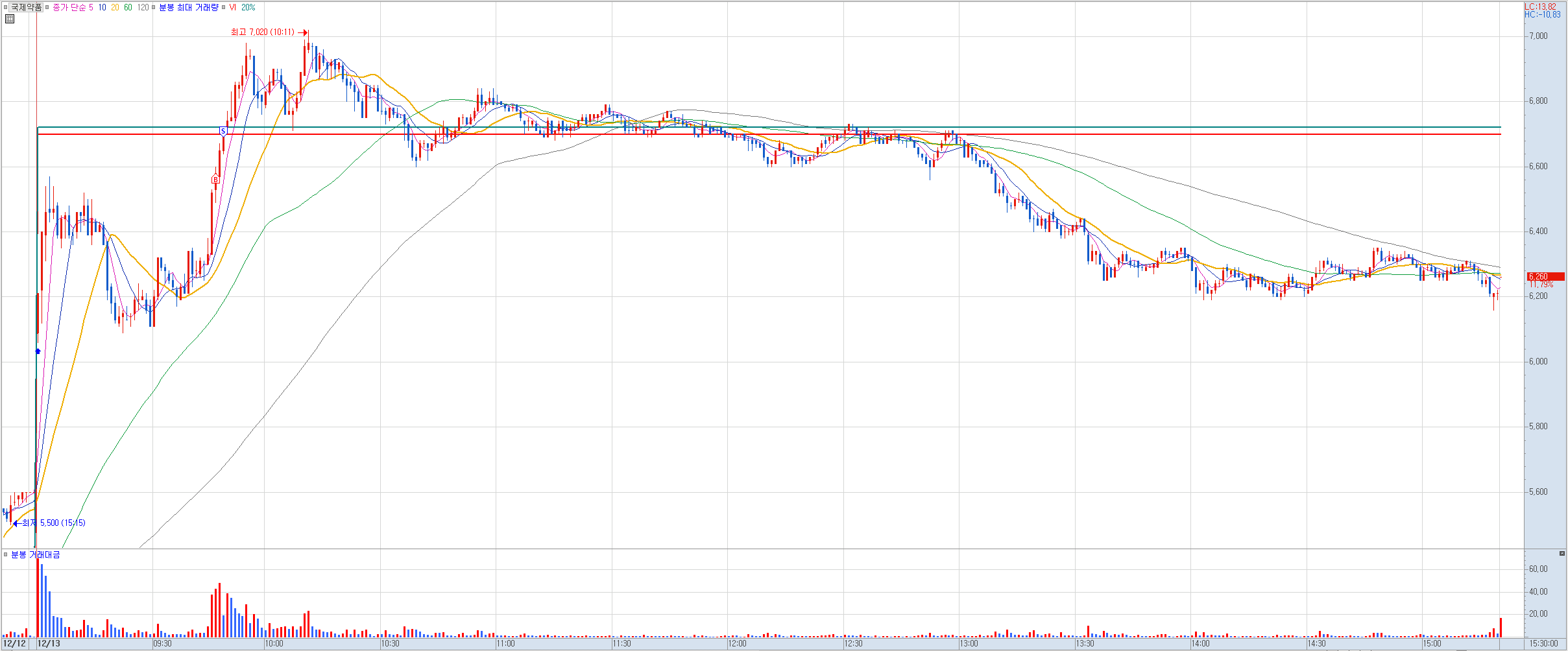Click the 60,00 volume axis label
Image resolution: width=1568 pixels, height=651 pixels.
pos(1538,569)
